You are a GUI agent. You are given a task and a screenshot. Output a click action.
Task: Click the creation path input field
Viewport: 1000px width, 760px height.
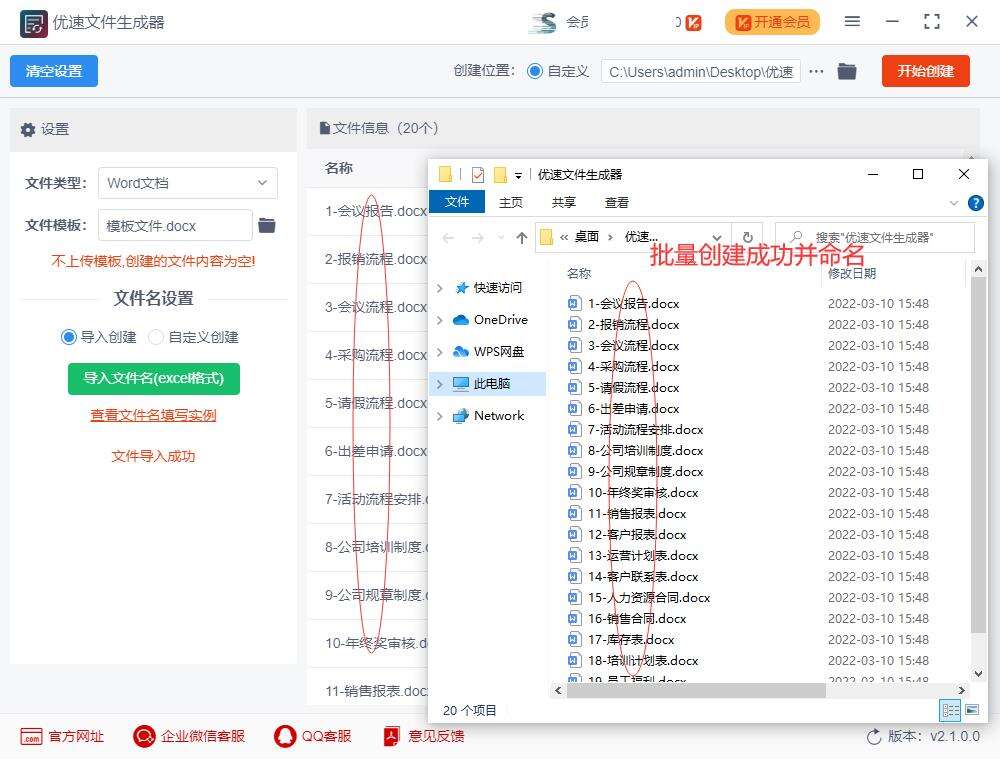(700, 71)
